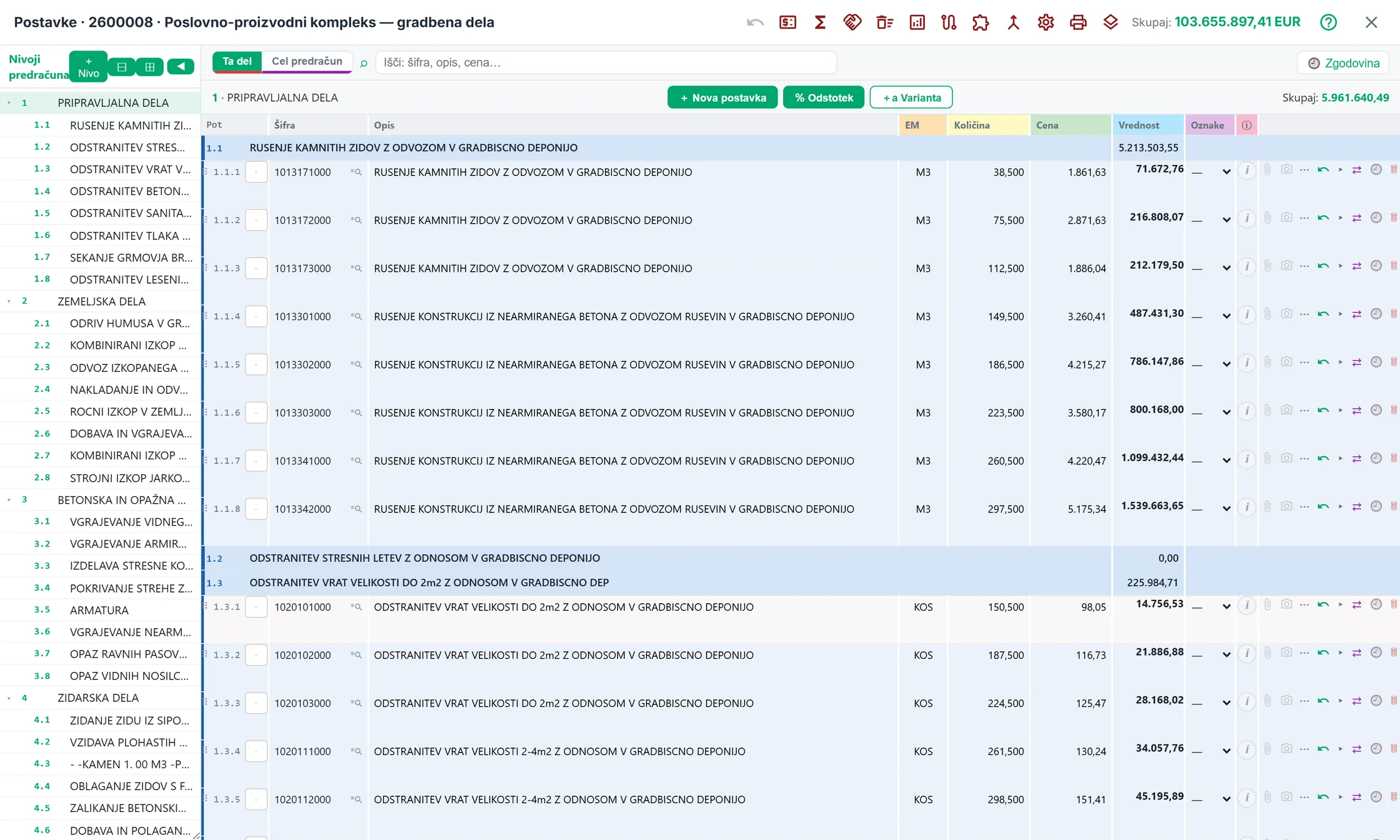
Task: Click the search magnifier beside Cel predračun
Action: tap(364, 63)
